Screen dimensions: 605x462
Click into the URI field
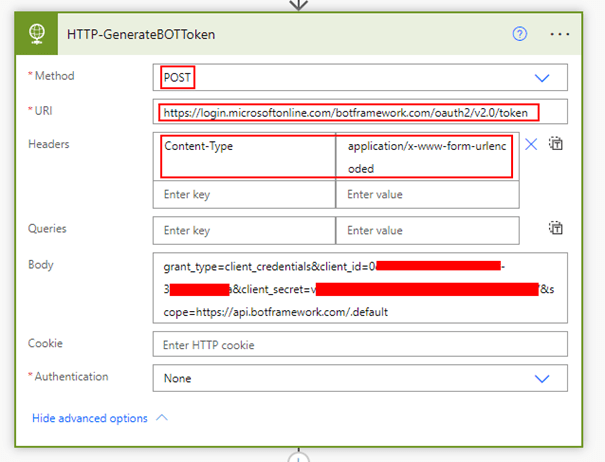pos(360,111)
